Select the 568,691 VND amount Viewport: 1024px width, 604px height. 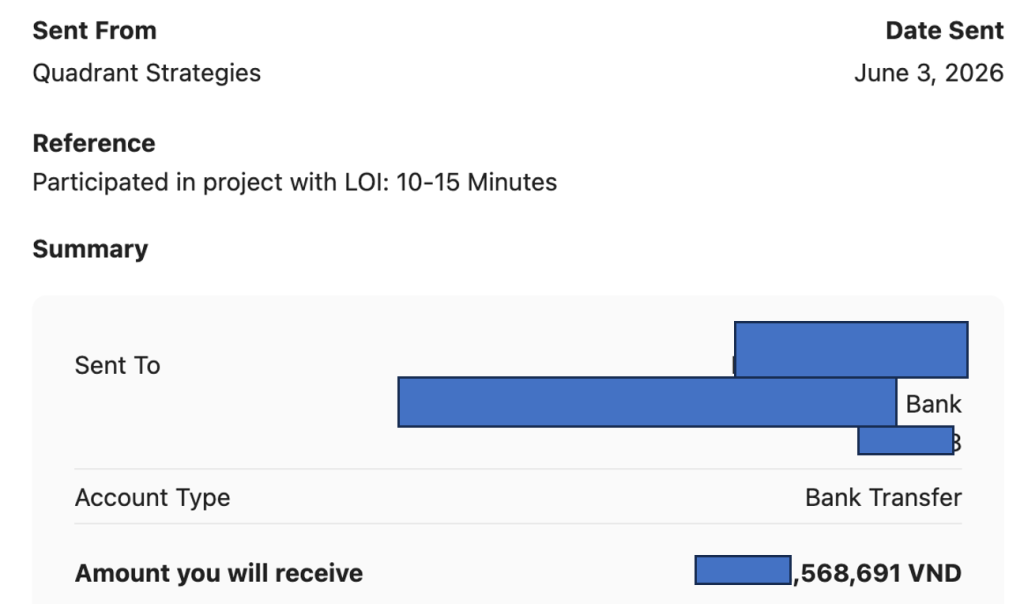pyautogui.click(x=878, y=573)
